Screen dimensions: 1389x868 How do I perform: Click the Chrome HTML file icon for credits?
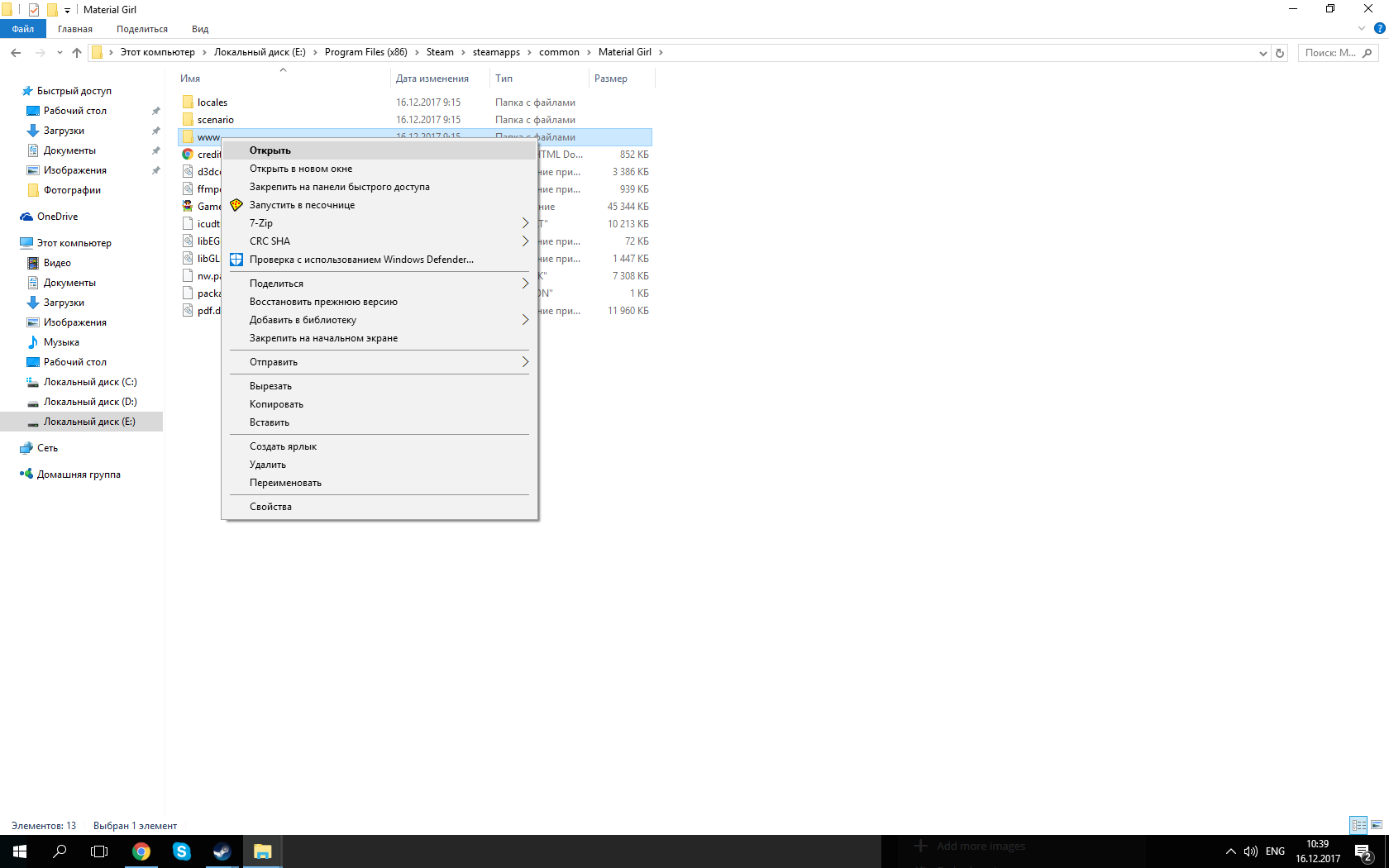pyautogui.click(x=188, y=155)
